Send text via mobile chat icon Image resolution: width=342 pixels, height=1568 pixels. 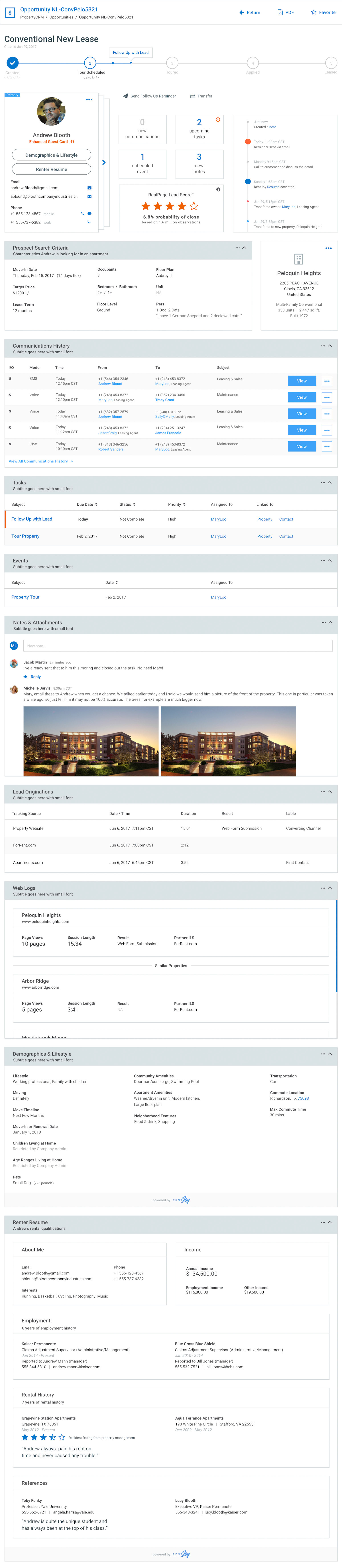tap(90, 214)
